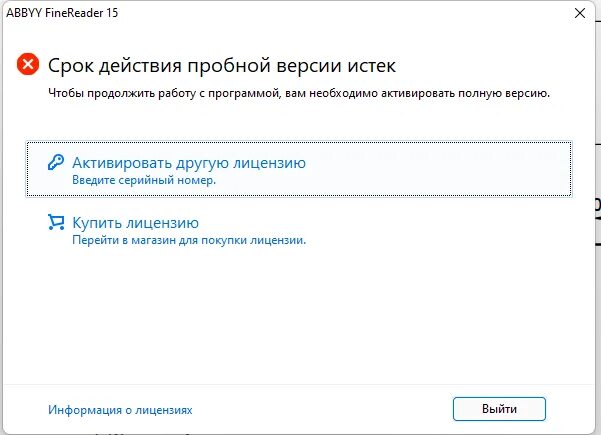The width and height of the screenshot is (601, 435).
Task: Open the Информация о лицензиях link
Action: [x=120, y=410]
